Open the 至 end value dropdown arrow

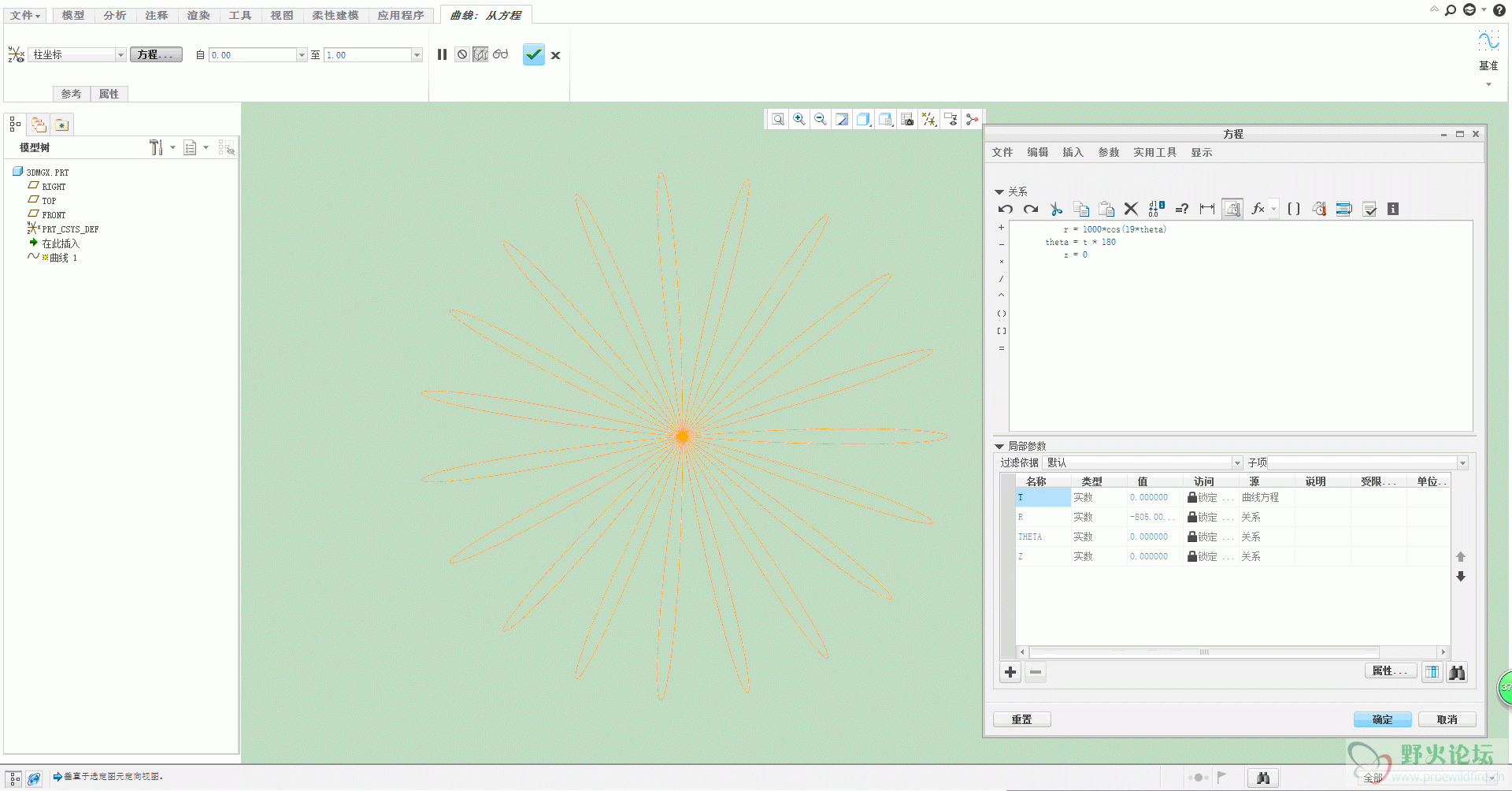(x=417, y=55)
